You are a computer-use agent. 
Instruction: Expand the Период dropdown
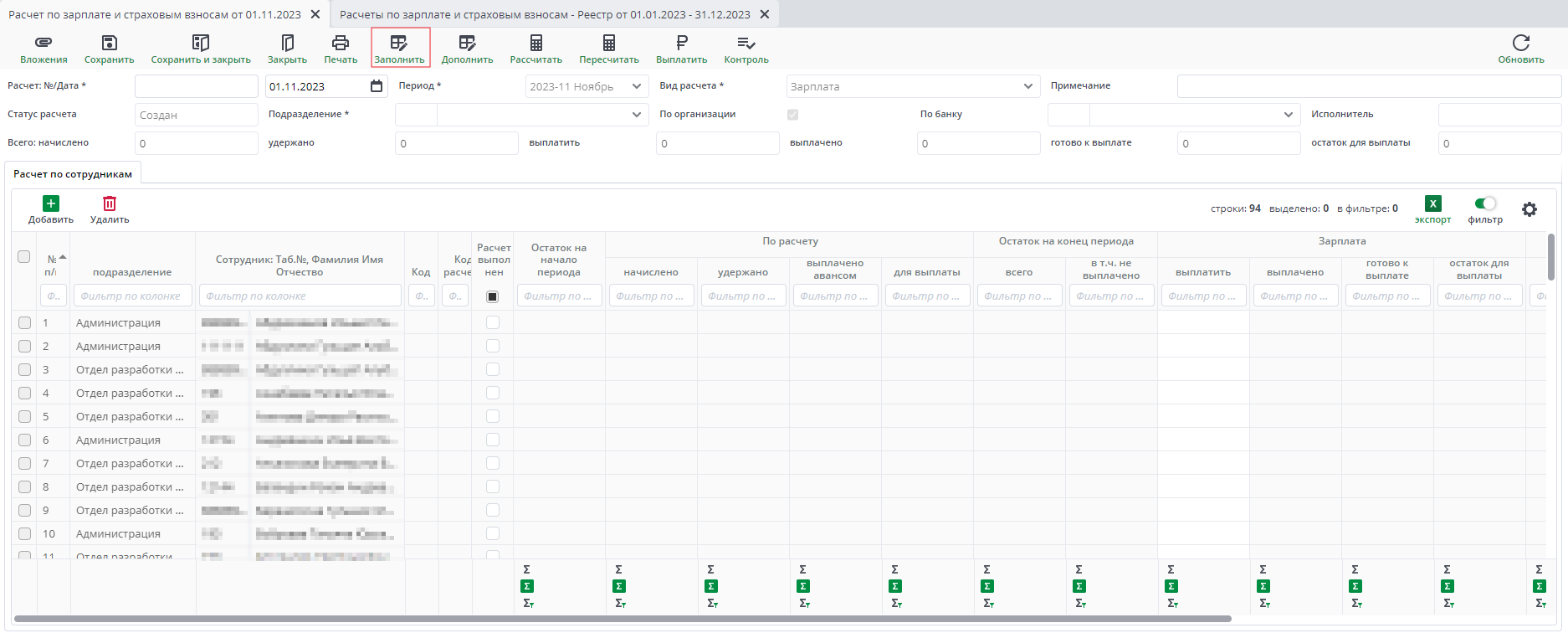click(636, 86)
